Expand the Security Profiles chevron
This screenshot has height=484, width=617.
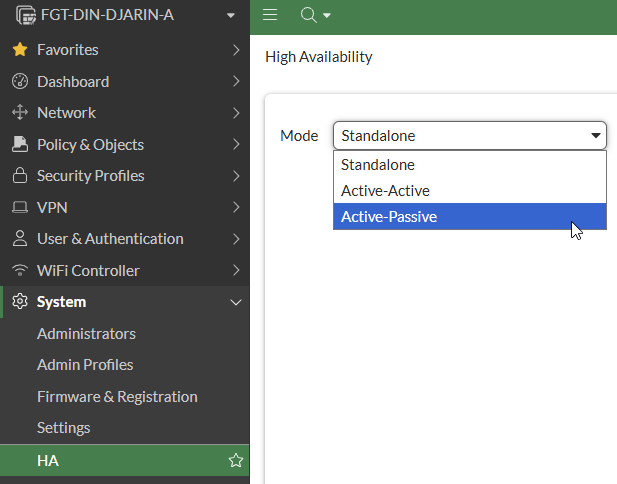coord(236,176)
